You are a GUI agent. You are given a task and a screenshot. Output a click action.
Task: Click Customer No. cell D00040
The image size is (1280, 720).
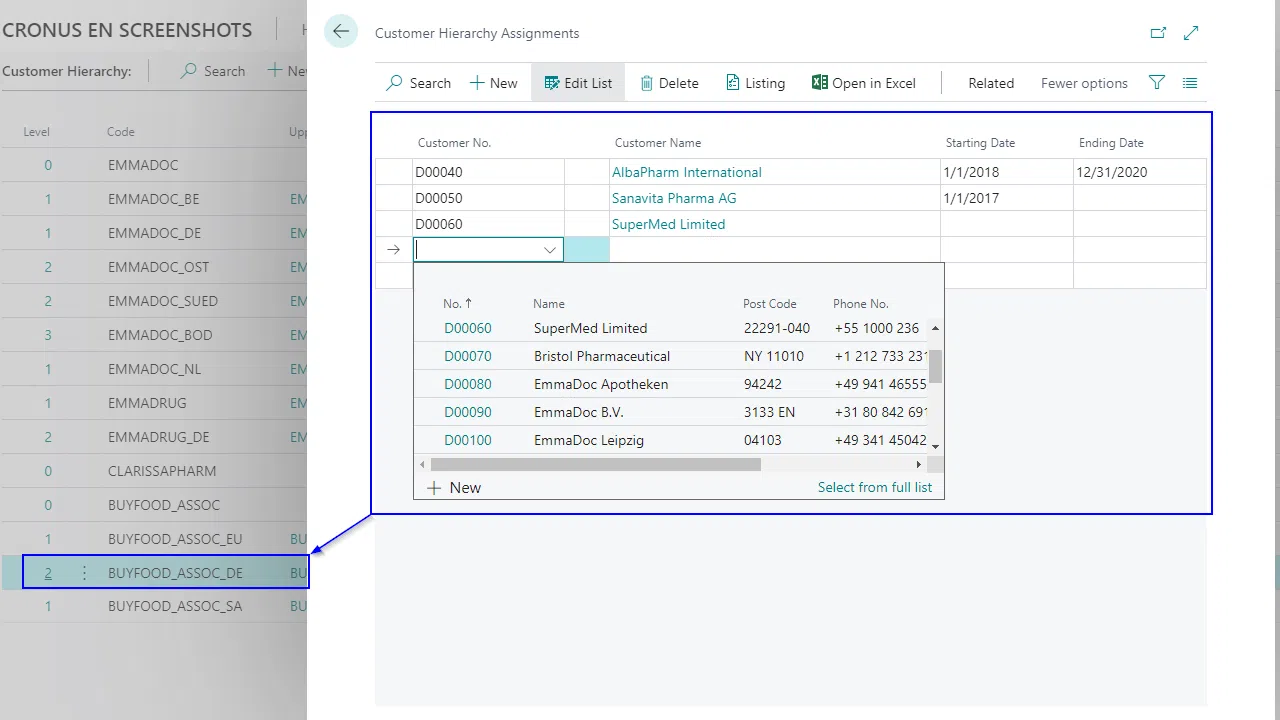(x=488, y=172)
